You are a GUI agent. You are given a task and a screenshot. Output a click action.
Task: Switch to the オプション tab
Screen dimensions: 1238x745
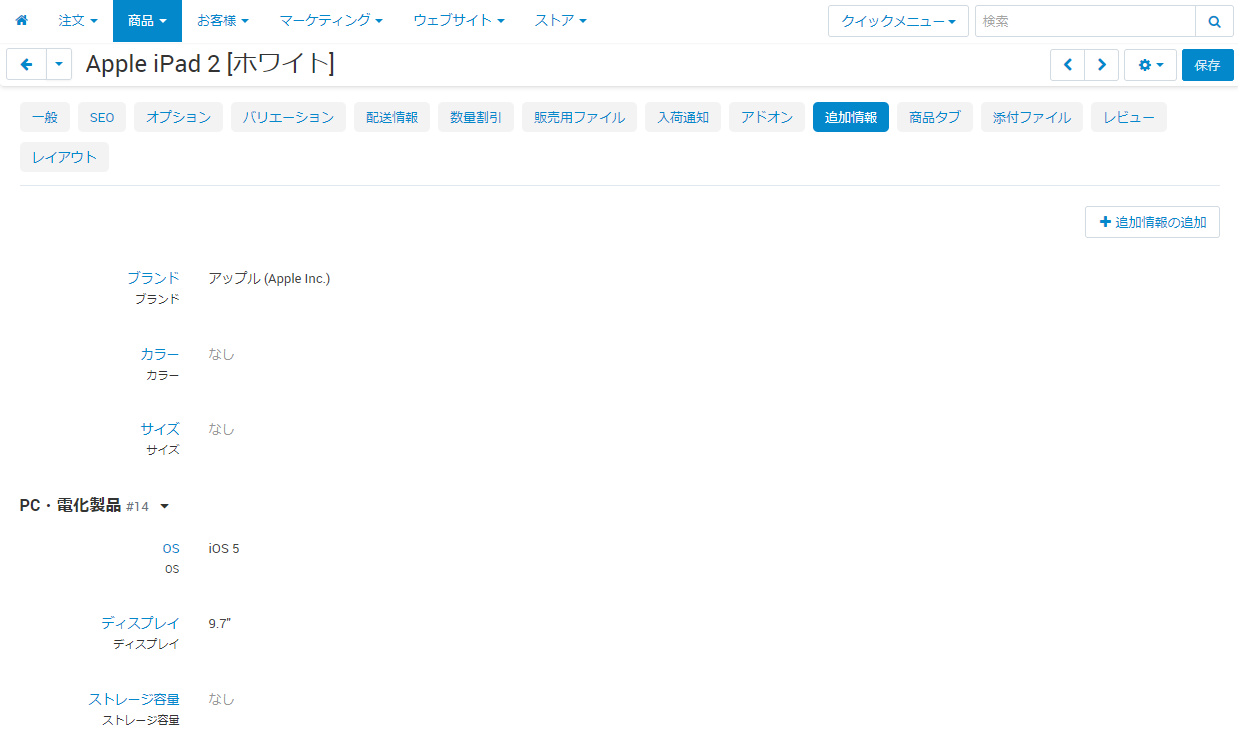(x=178, y=117)
